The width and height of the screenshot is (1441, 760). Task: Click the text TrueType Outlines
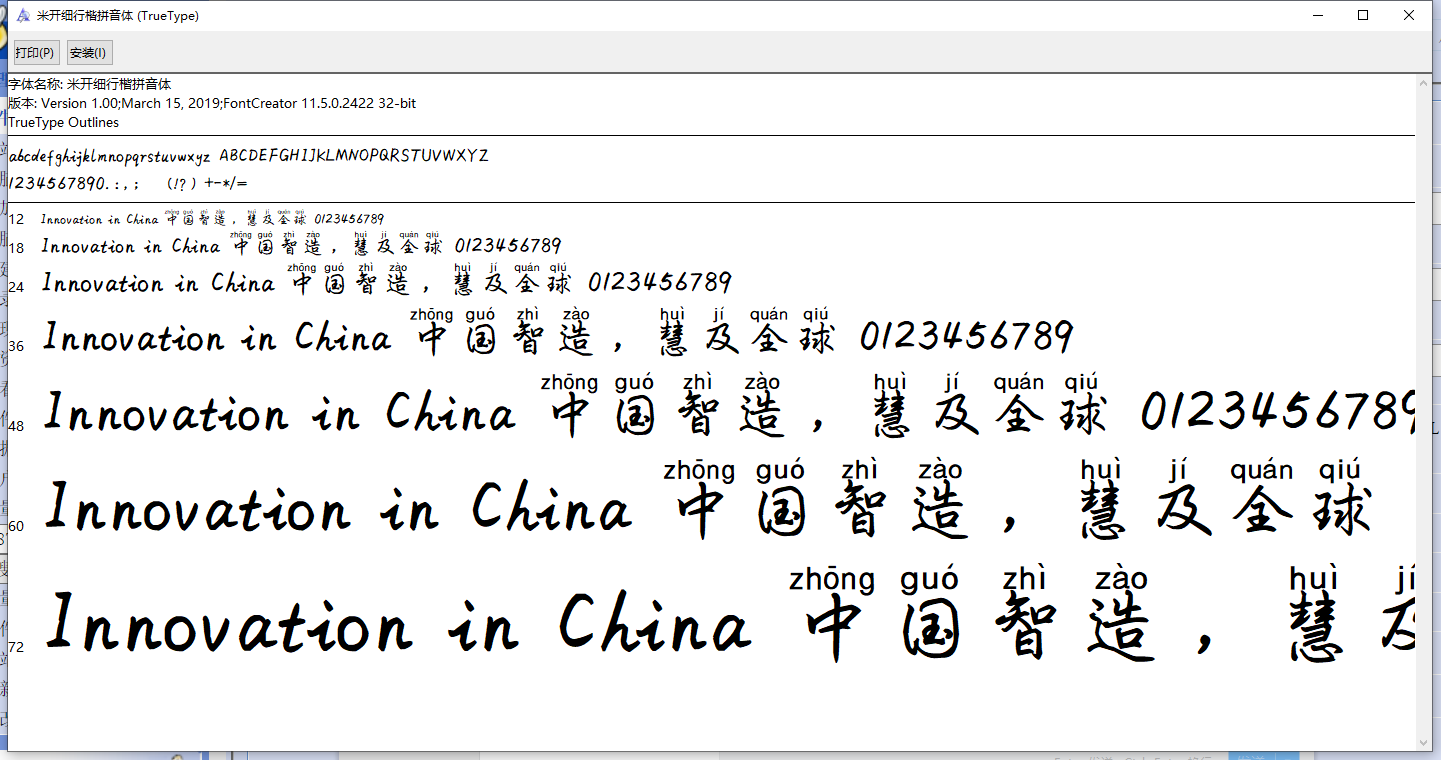tap(64, 123)
